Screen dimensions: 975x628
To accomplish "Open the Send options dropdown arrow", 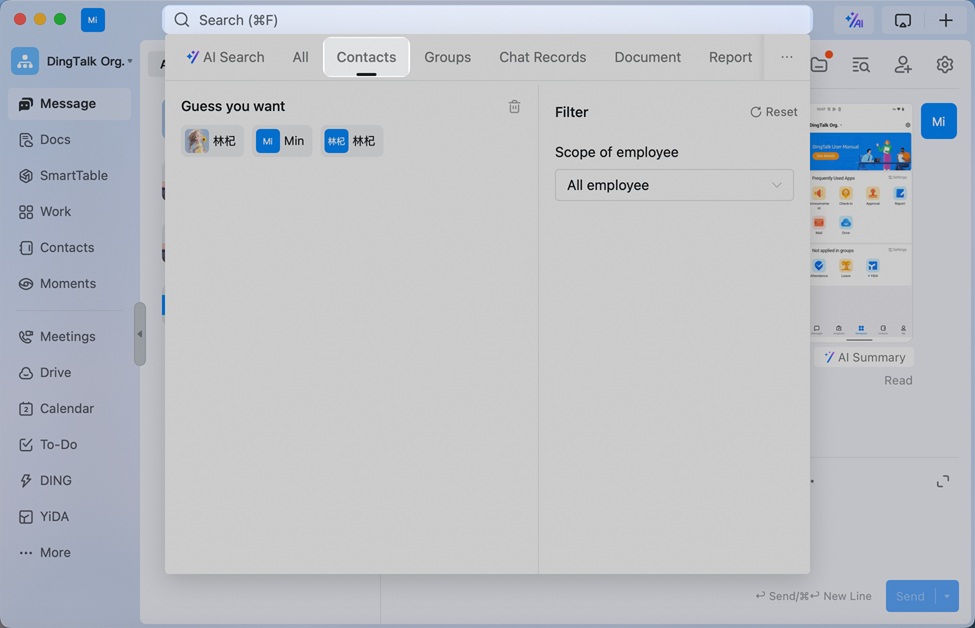I will click(946, 596).
